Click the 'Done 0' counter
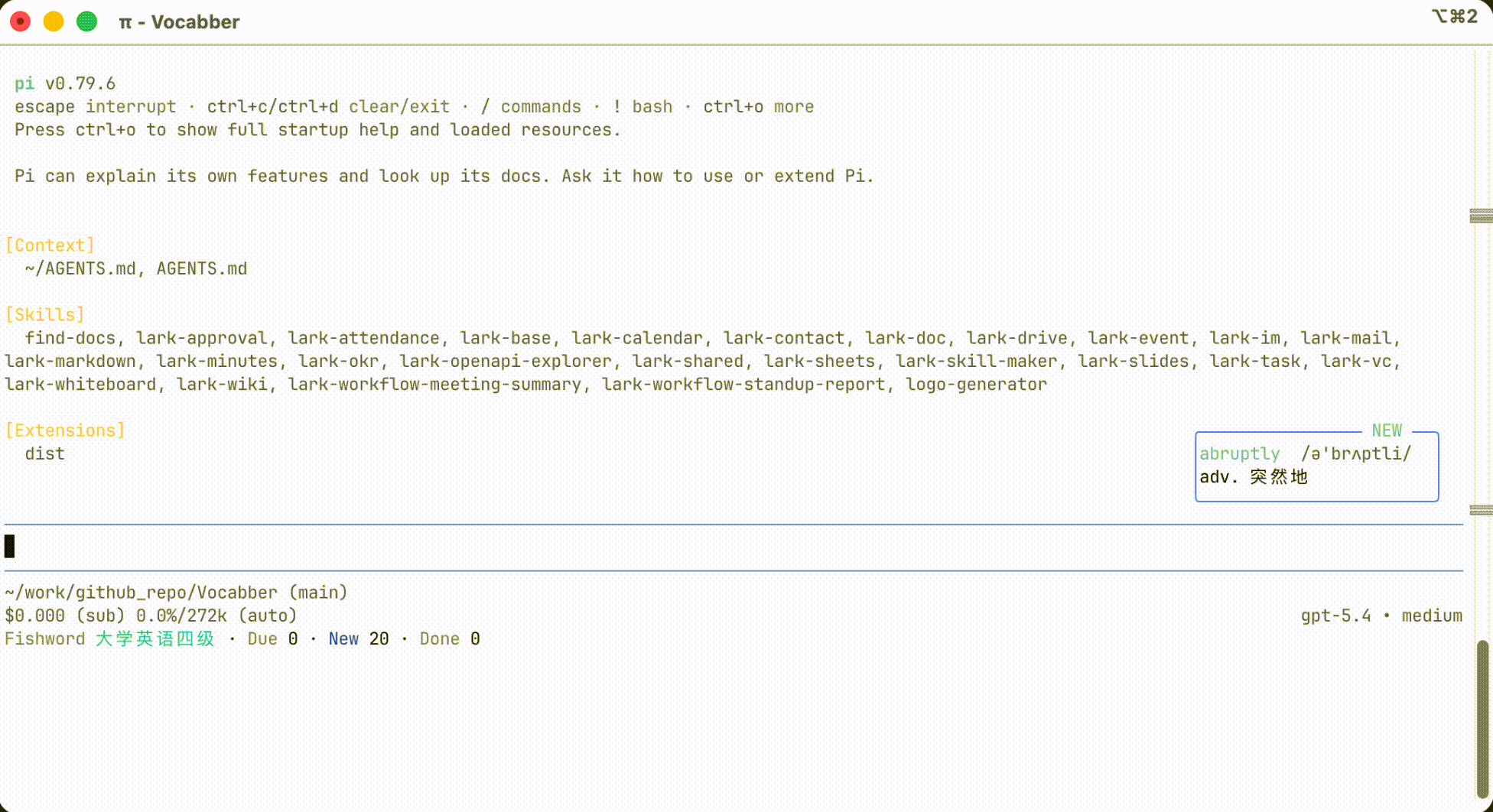This screenshot has width=1493, height=812. pos(450,639)
